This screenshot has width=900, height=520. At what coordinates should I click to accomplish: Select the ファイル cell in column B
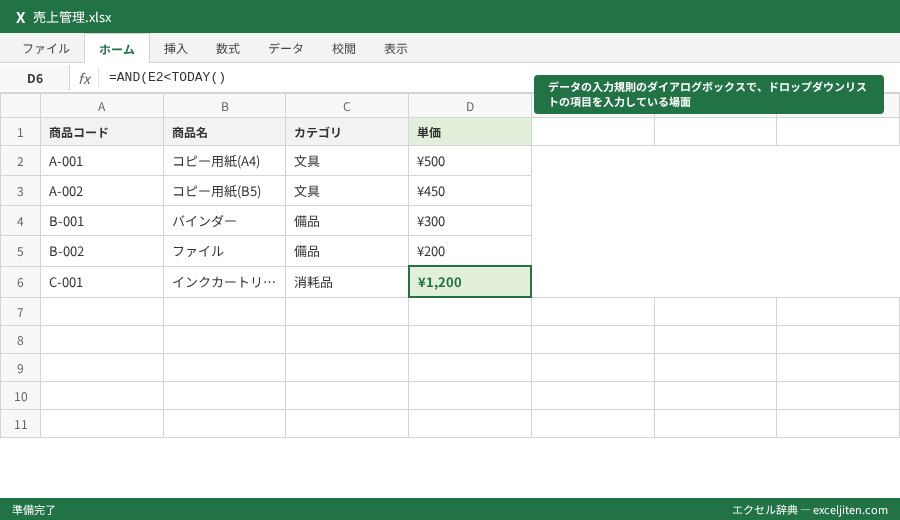point(224,251)
